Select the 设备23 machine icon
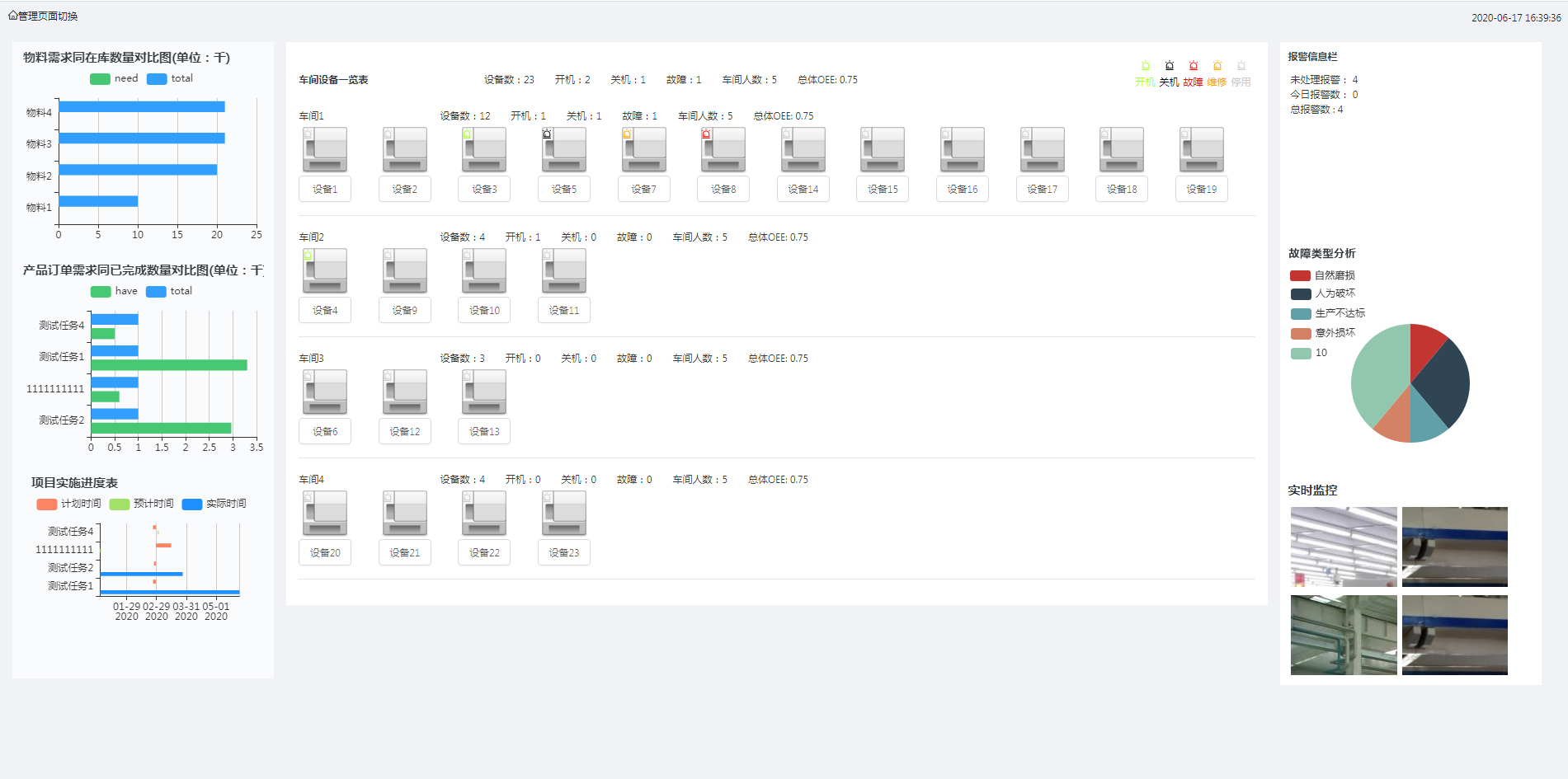The height and width of the screenshot is (779, 1568). [x=563, y=514]
